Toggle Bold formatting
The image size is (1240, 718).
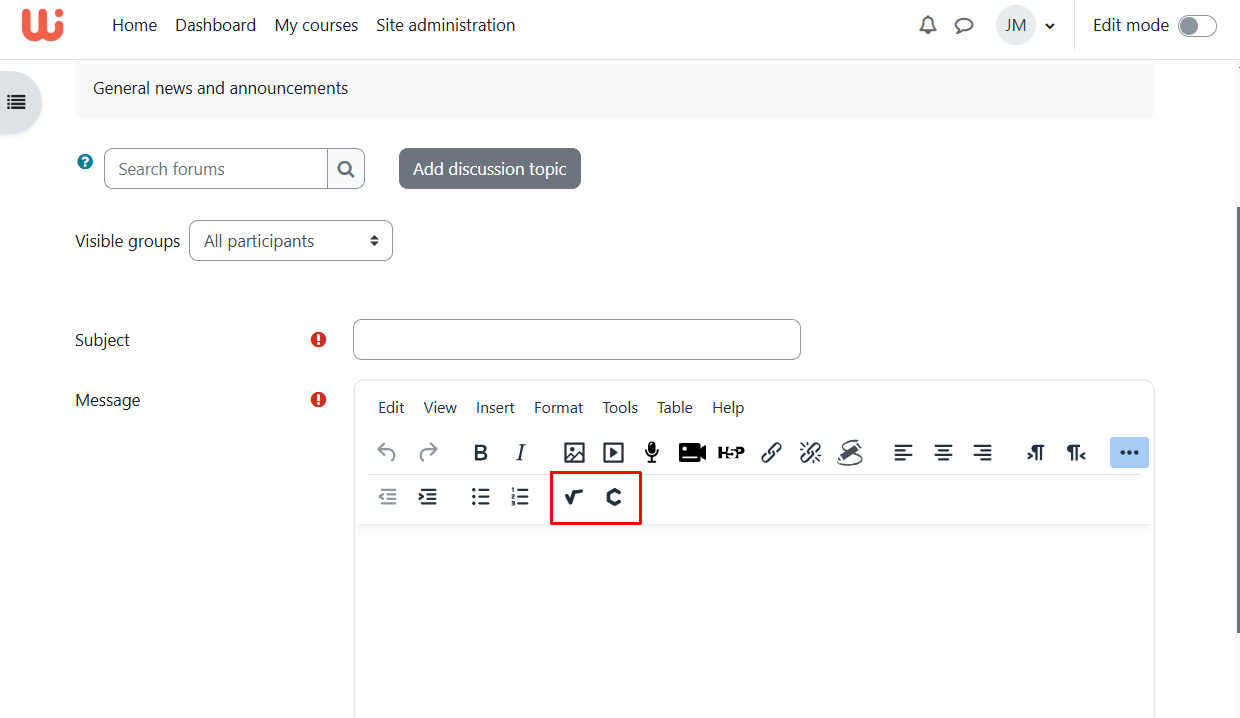coord(480,453)
